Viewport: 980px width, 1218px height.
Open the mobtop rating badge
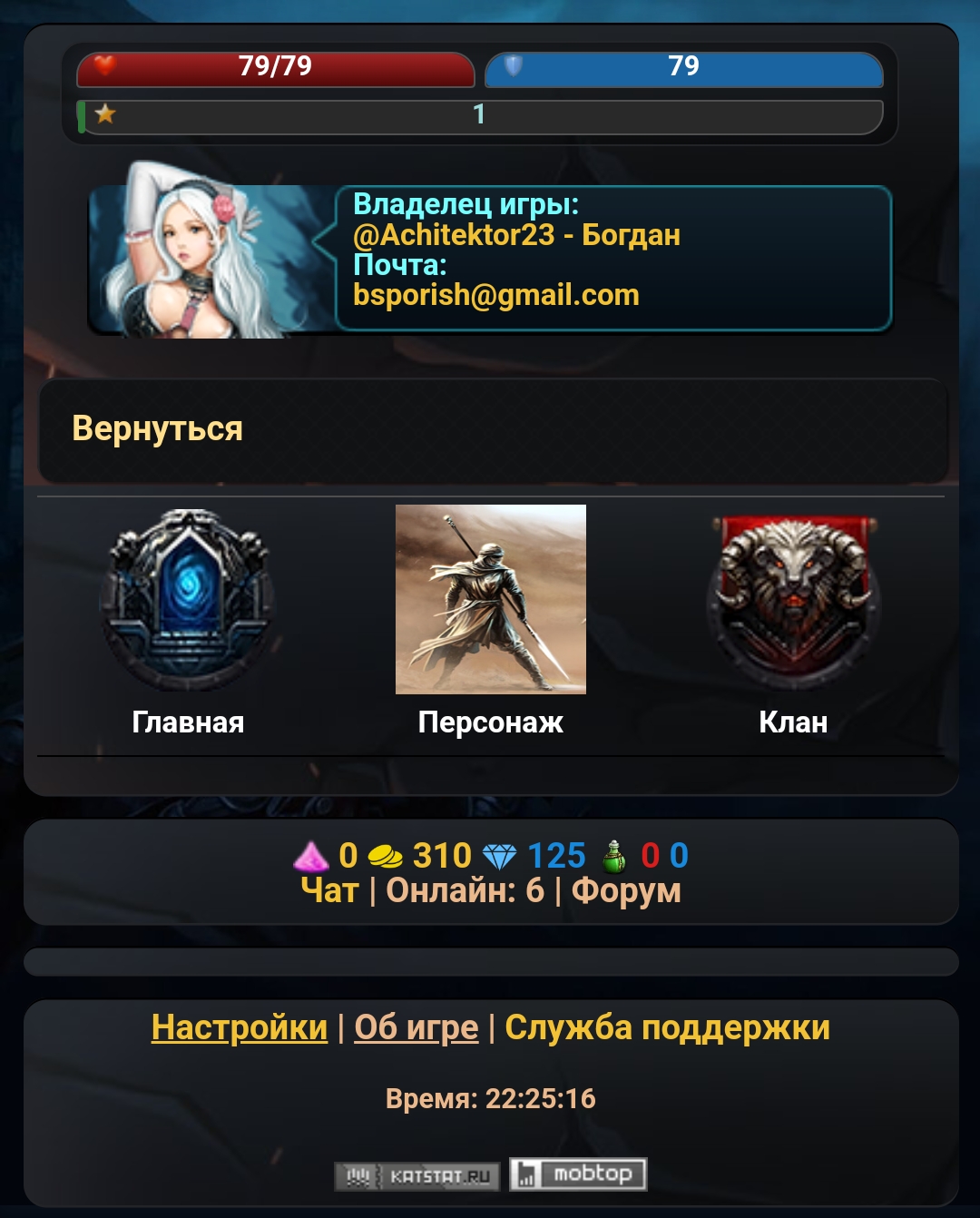(x=578, y=1174)
